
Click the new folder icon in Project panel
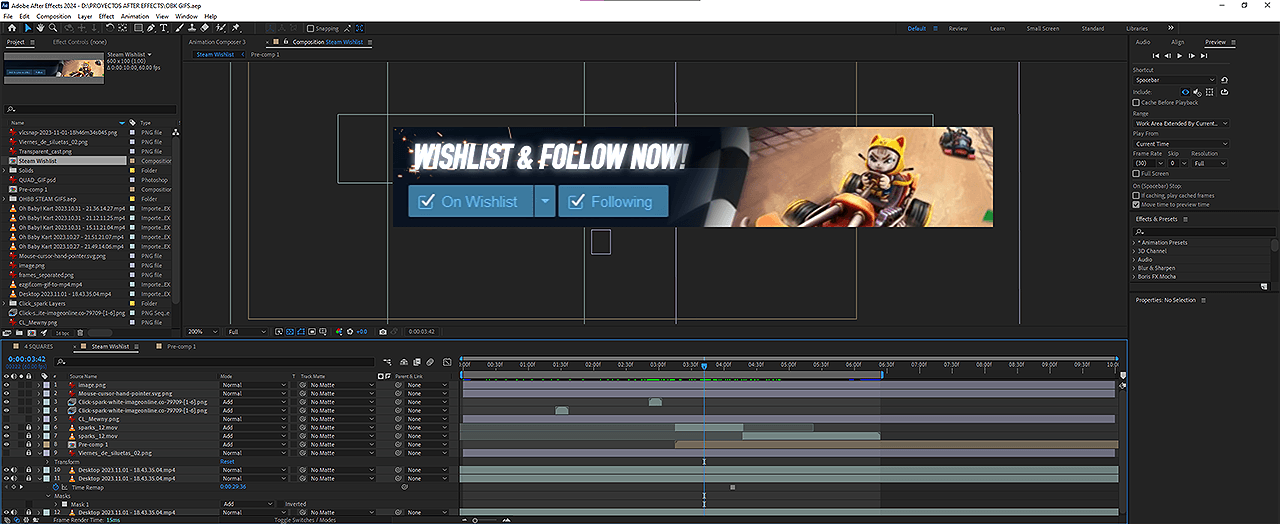tap(19, 333)
